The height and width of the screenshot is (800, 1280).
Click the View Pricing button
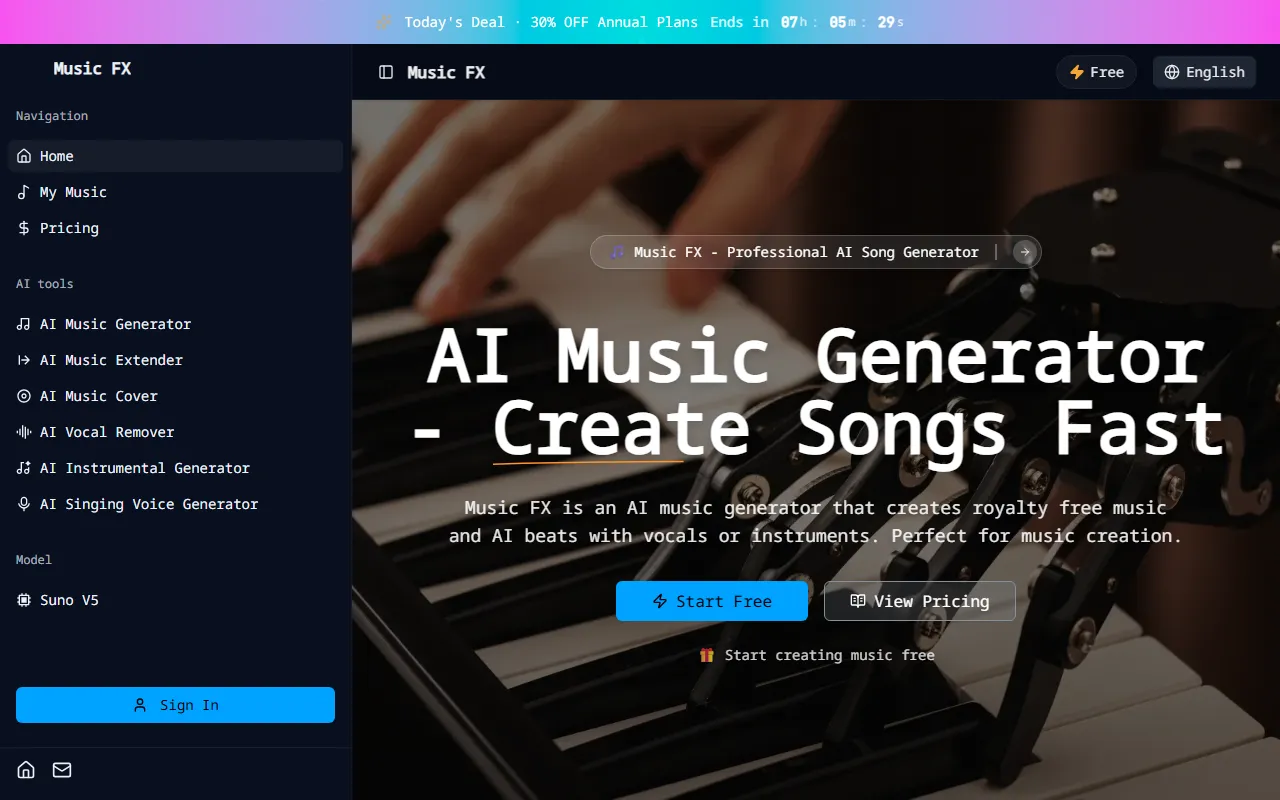click(x=920, y=601)
